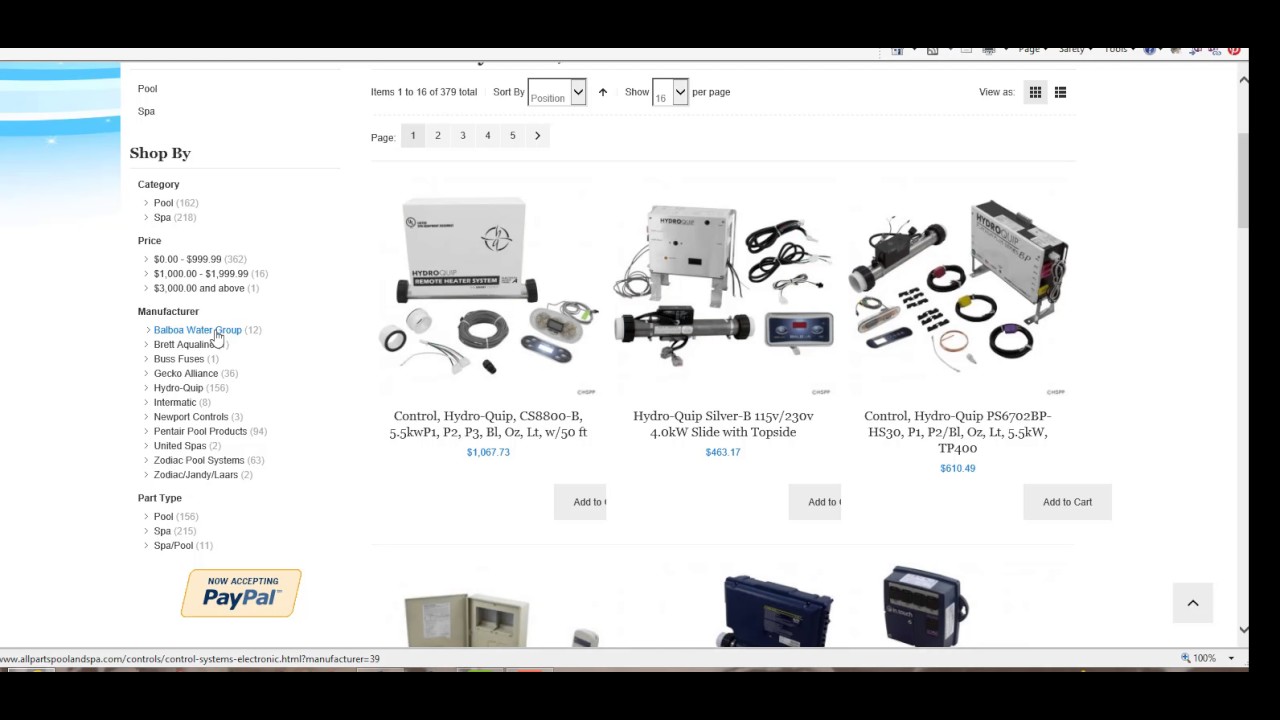The width and height of the screenshot is (1280, 720).
Task: Click the scrollbar down arrow
Action: pos(1243,629)
